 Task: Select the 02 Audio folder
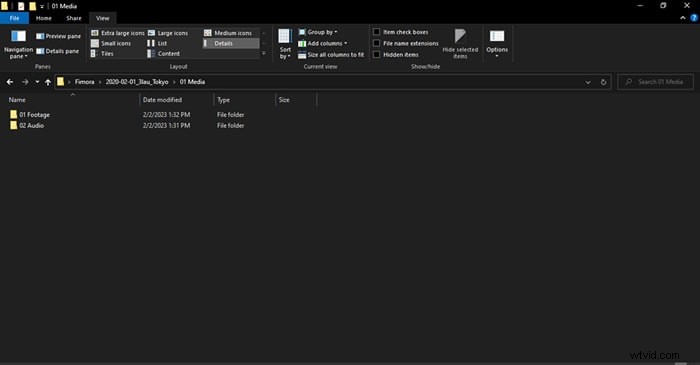click(x=31, y=126)
